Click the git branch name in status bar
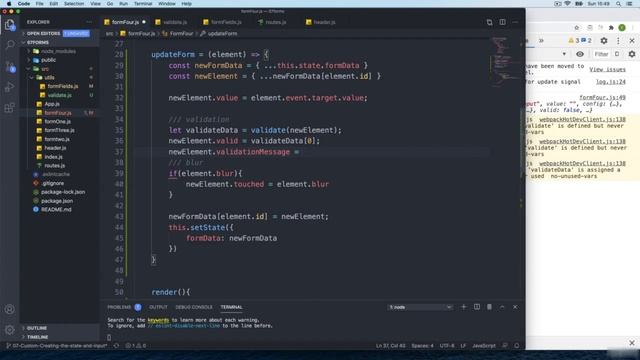The width and height of the screenshot is (640, 360). pyautogui.click(x=57, y=346)
